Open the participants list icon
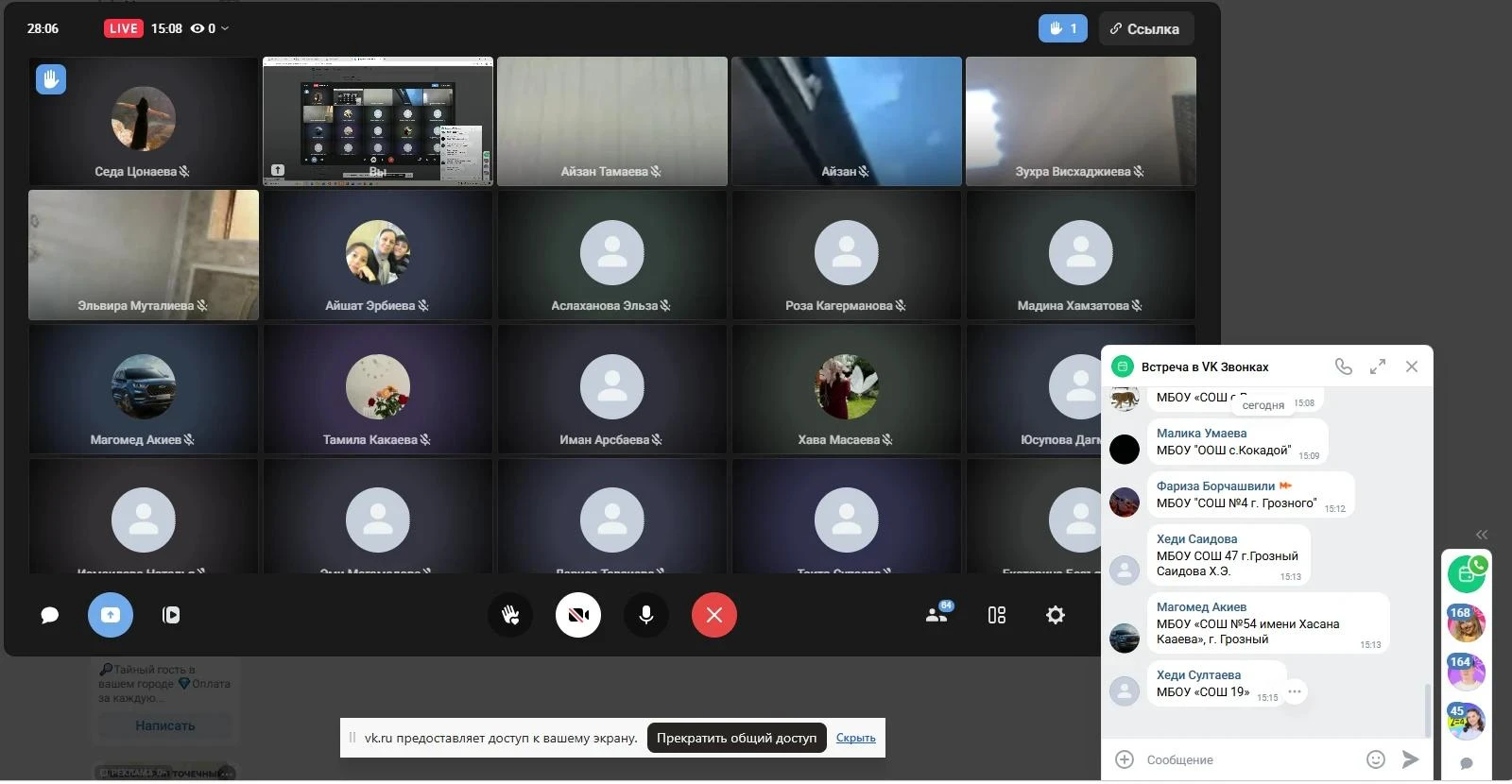Viewport: 1512px width, 784px height. click(x=937, y=614)
